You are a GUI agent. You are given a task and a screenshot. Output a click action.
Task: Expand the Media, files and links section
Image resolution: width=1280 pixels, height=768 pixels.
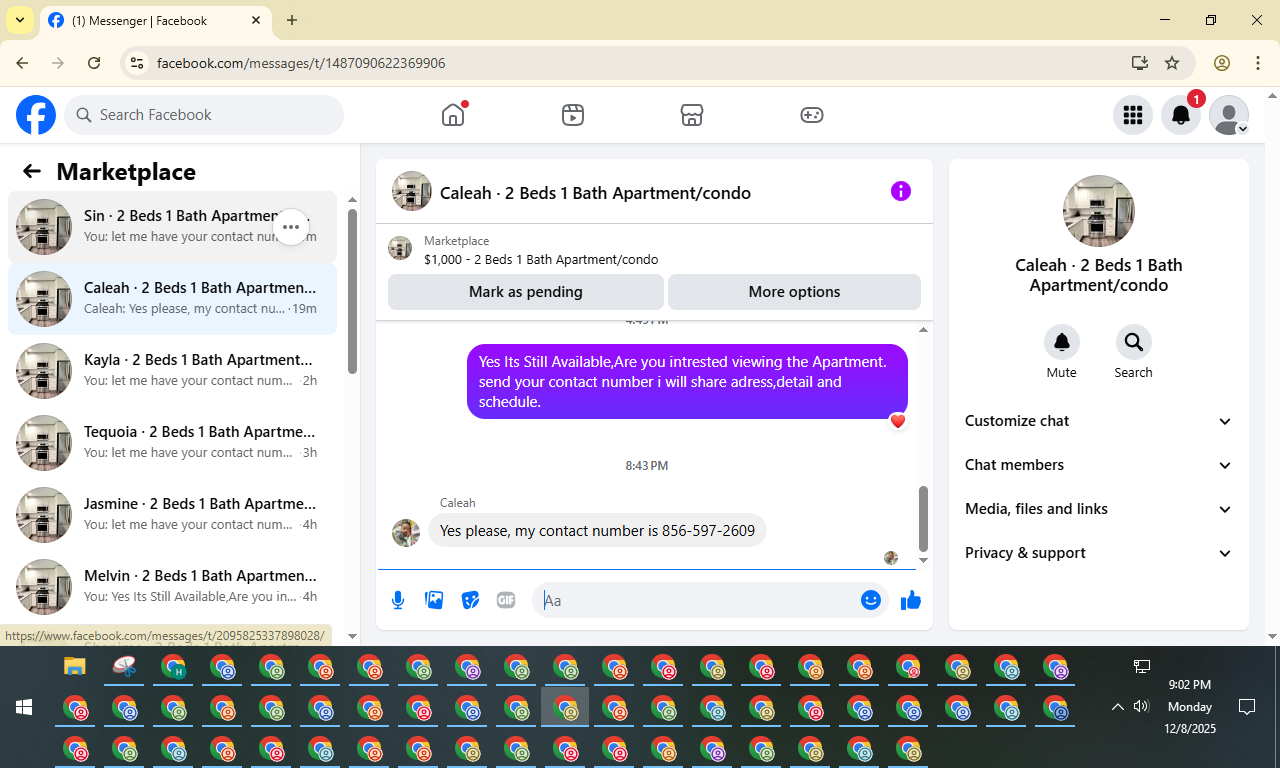[x=1099, y=509]
